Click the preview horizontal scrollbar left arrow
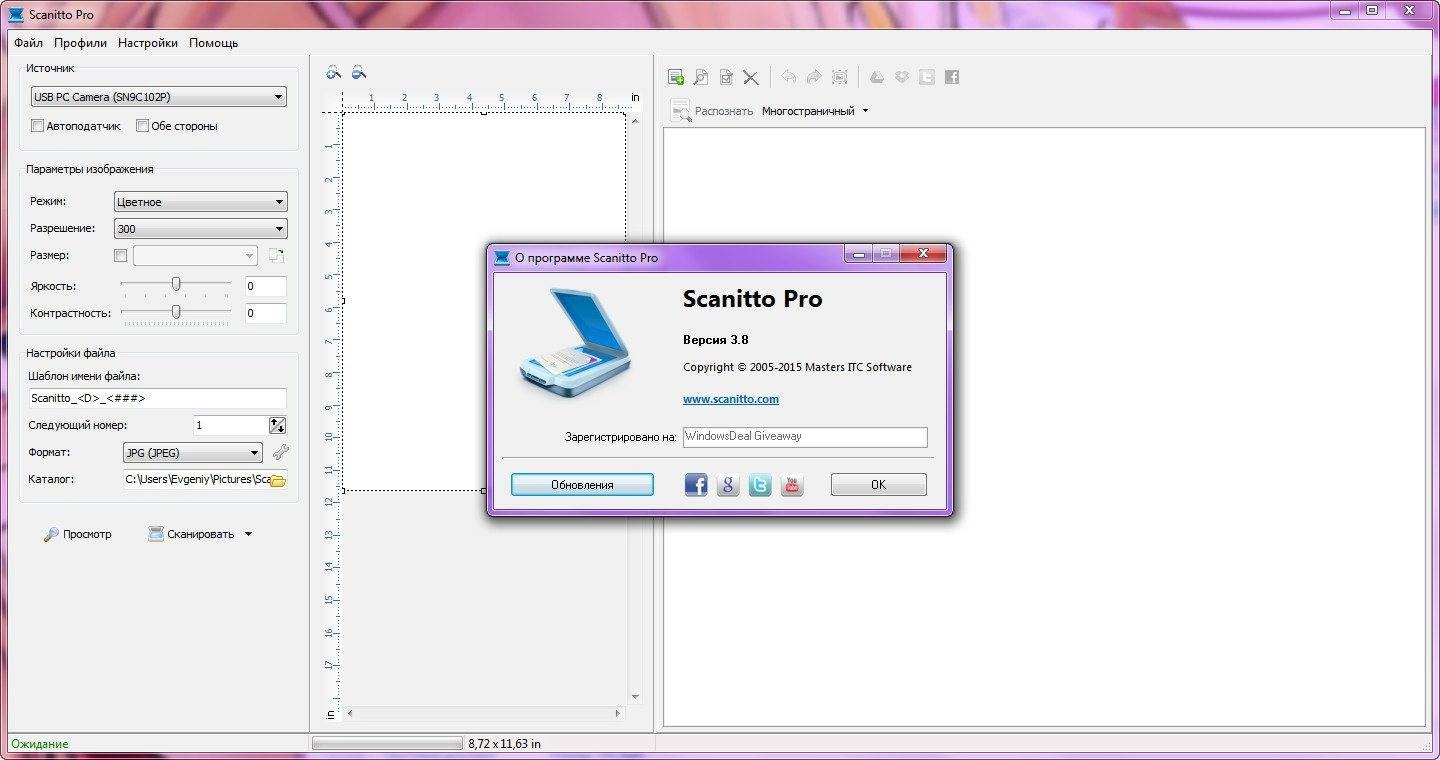 tap(350, 714)
